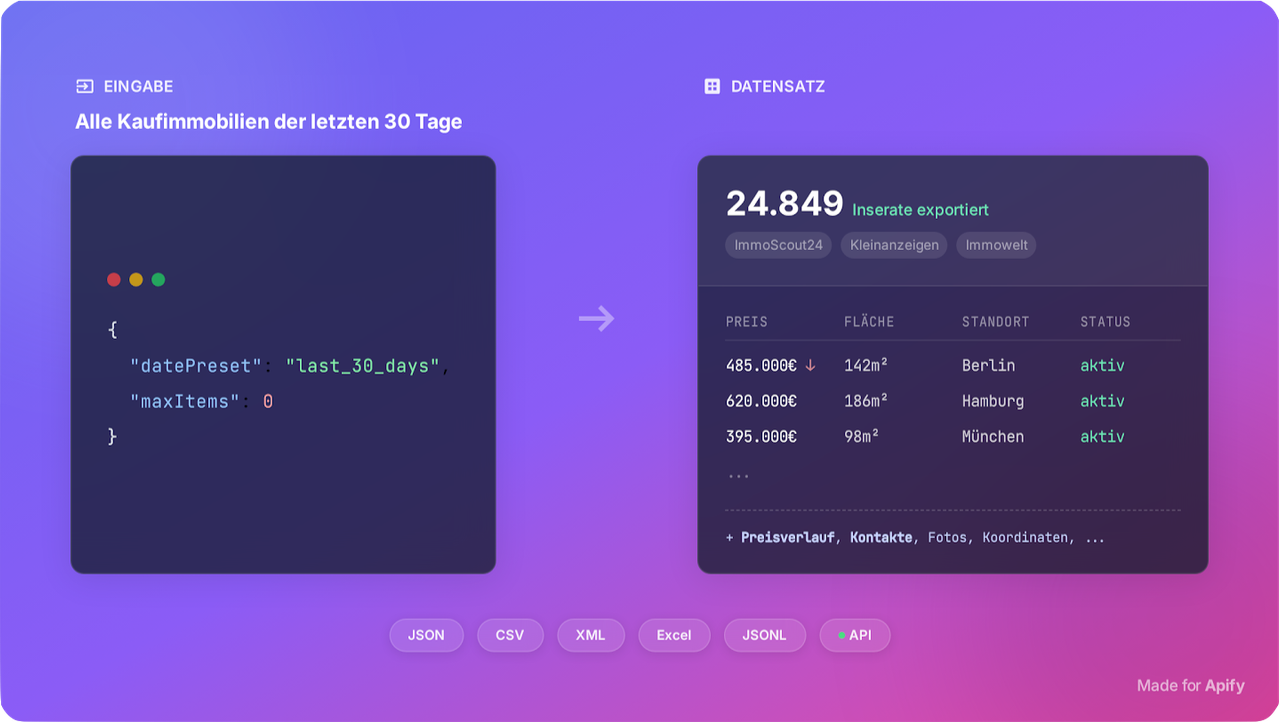Screen dimensions: 1280x722
Task: Click the "last_30_days" value in code
Action: [x=363, y=366]
